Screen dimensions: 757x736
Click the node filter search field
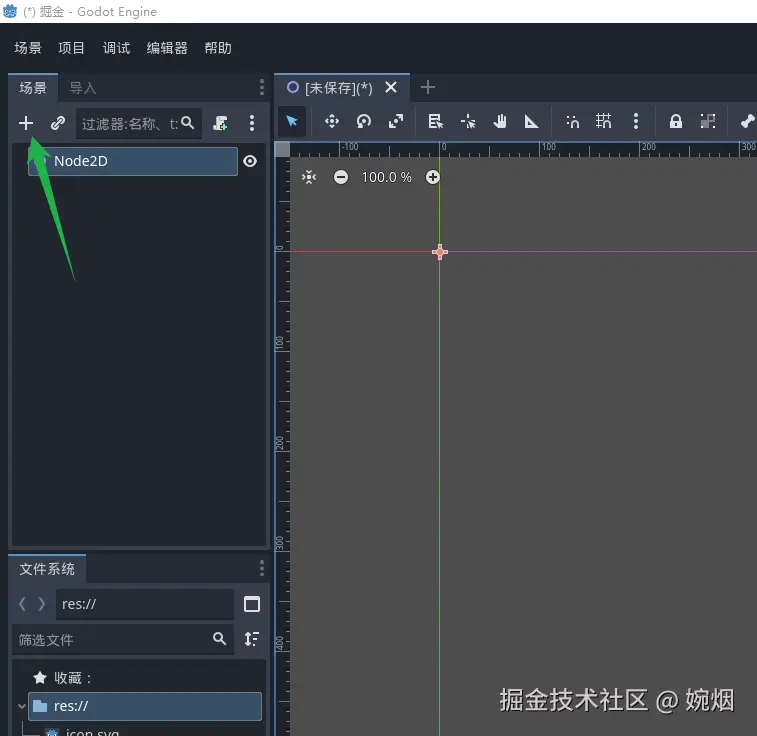[139, 124]
